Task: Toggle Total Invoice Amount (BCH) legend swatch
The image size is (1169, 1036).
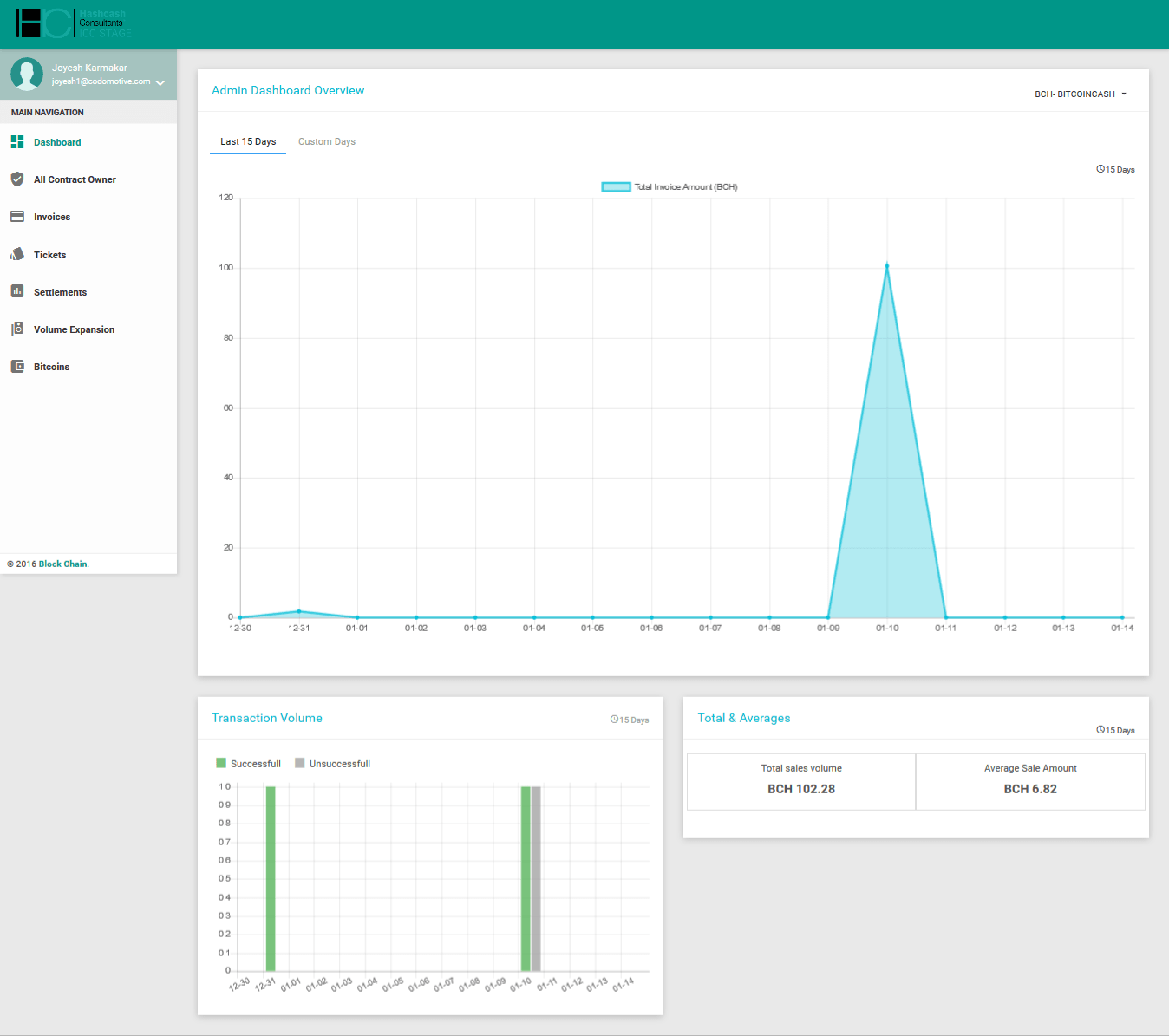Action: point(616,186)
